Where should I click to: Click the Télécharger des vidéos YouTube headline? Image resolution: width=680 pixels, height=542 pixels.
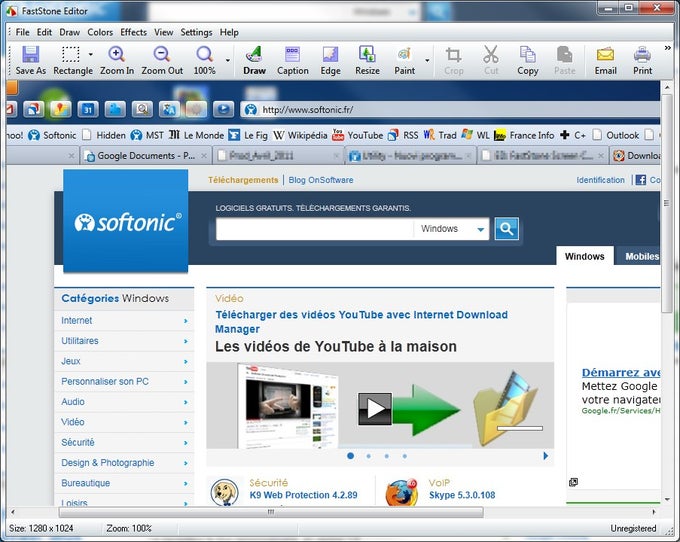(x=361, y=322)
